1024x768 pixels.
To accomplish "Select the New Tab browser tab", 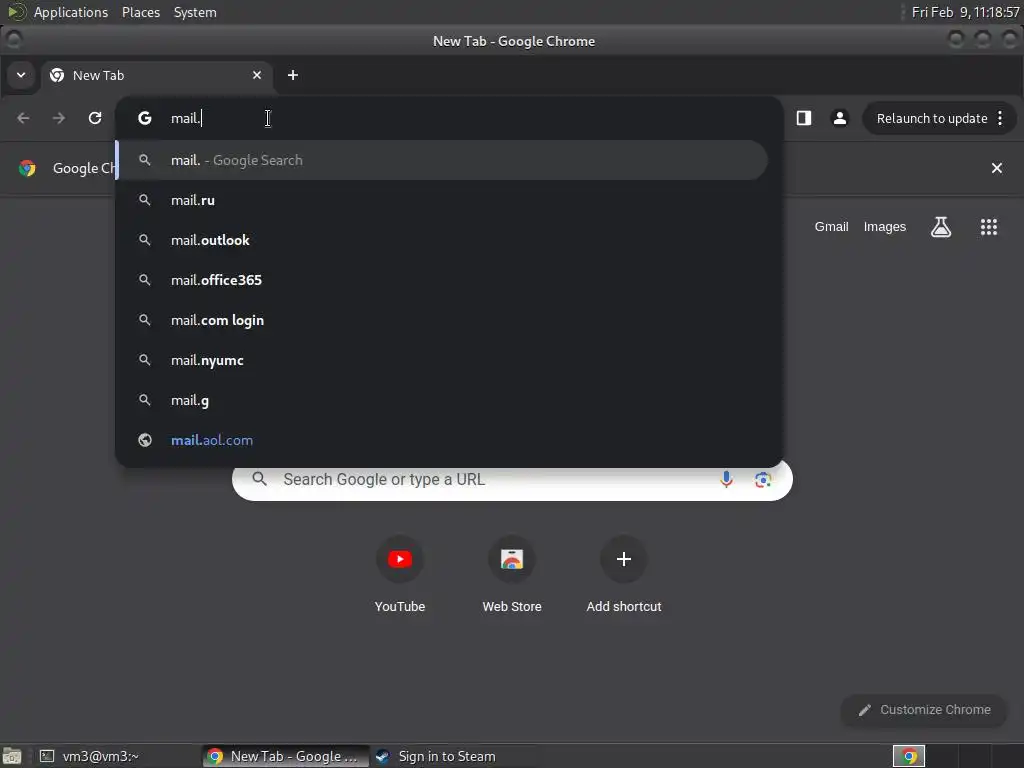I will click(155, 75).
